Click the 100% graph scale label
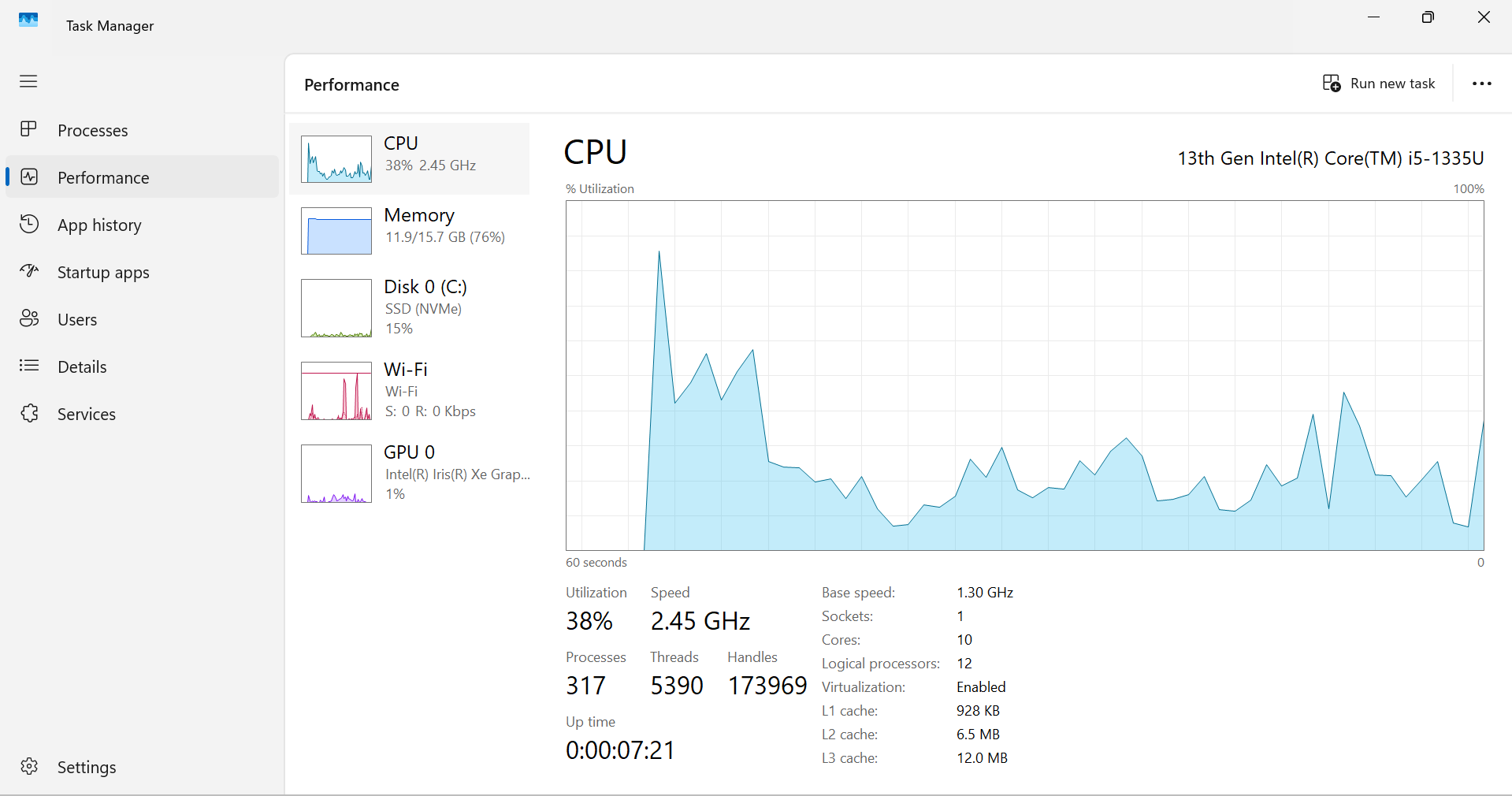Viewport: 1512px width, 796px height. click(x=1469, y=189)
